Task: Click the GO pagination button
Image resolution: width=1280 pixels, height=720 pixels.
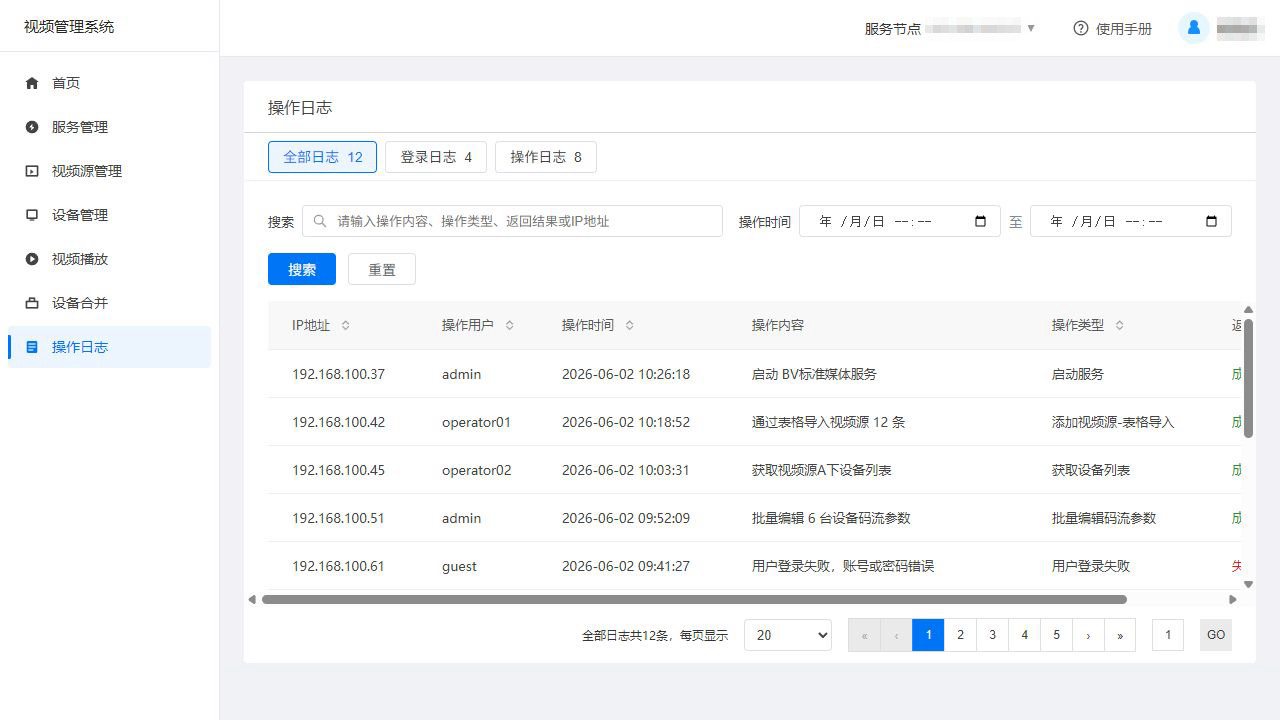Action: (1216, 635)
